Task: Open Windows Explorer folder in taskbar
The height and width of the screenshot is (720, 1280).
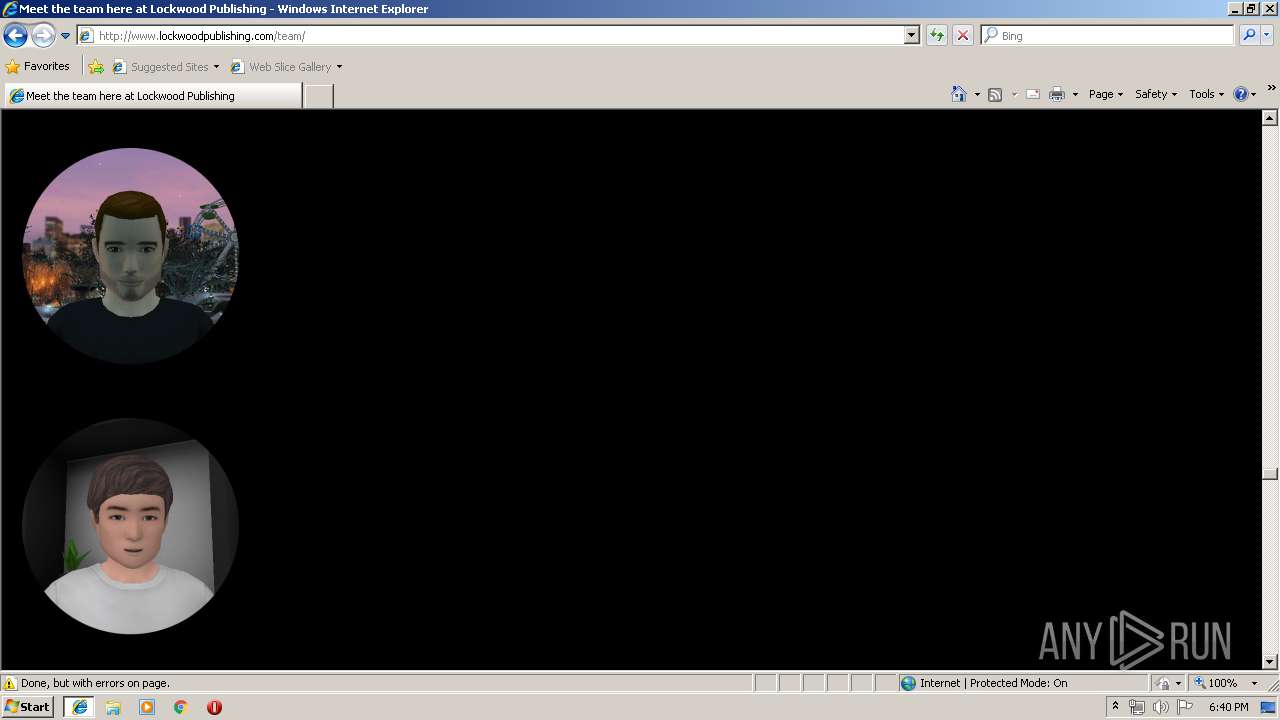Action: (113, 707)
